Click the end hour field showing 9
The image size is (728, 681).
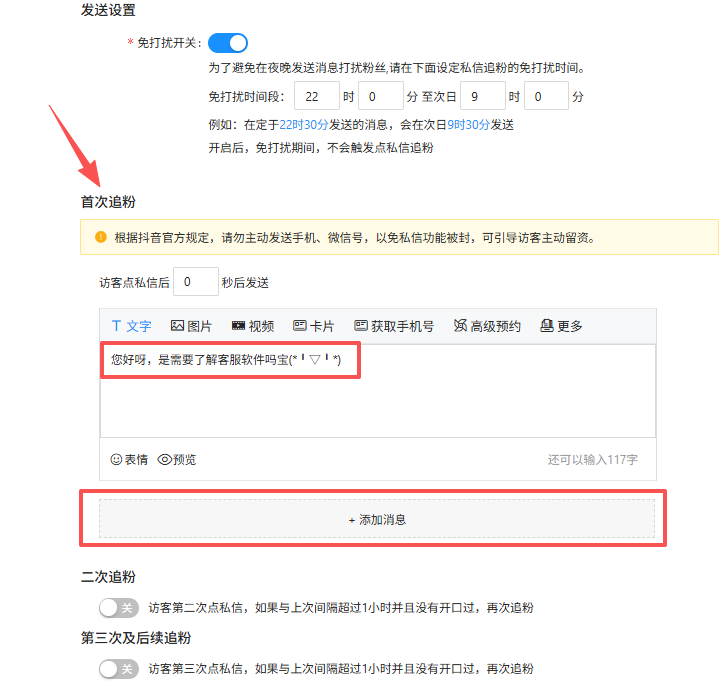(x=481, y=97)
